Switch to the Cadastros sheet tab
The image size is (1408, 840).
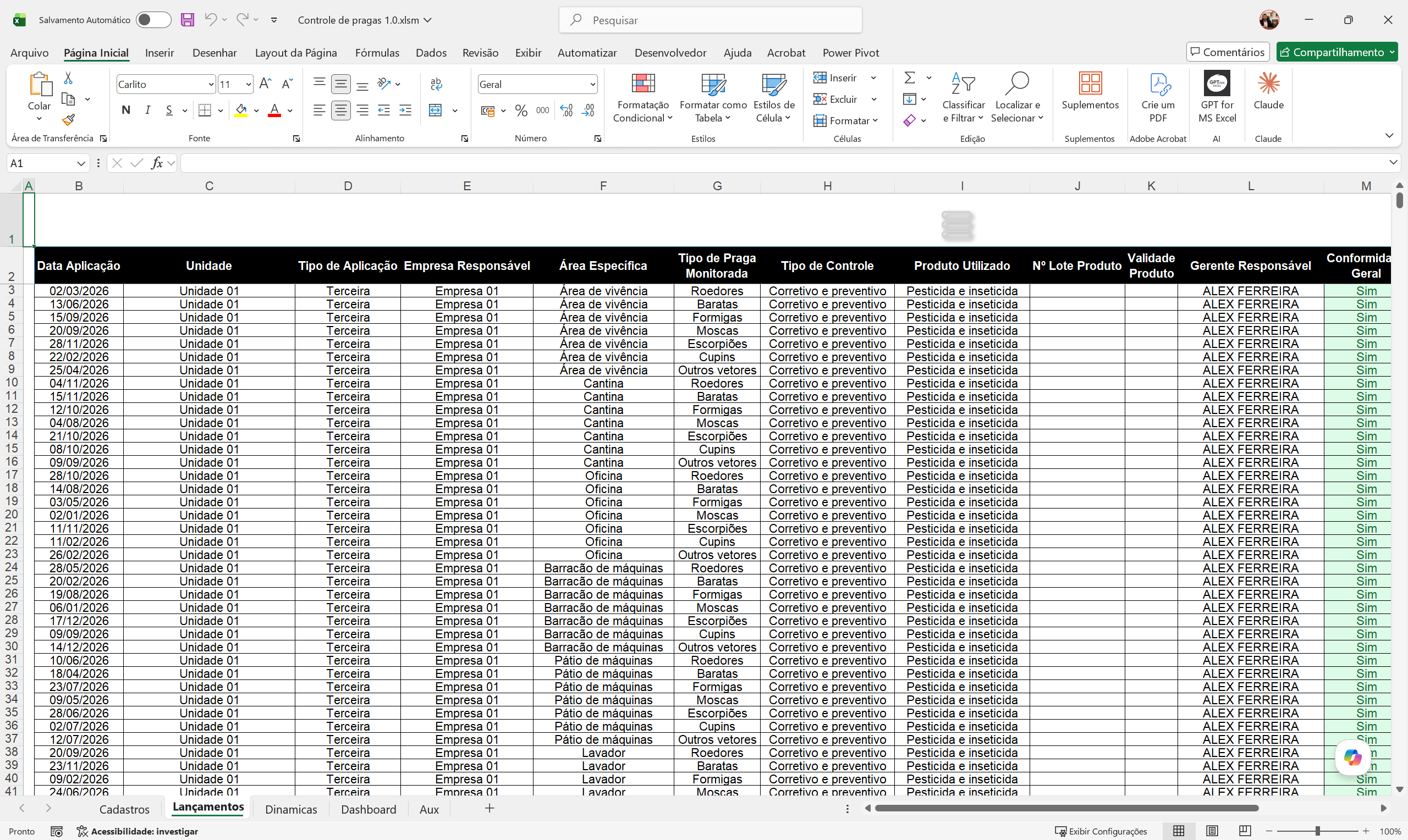tap(124, 809)
